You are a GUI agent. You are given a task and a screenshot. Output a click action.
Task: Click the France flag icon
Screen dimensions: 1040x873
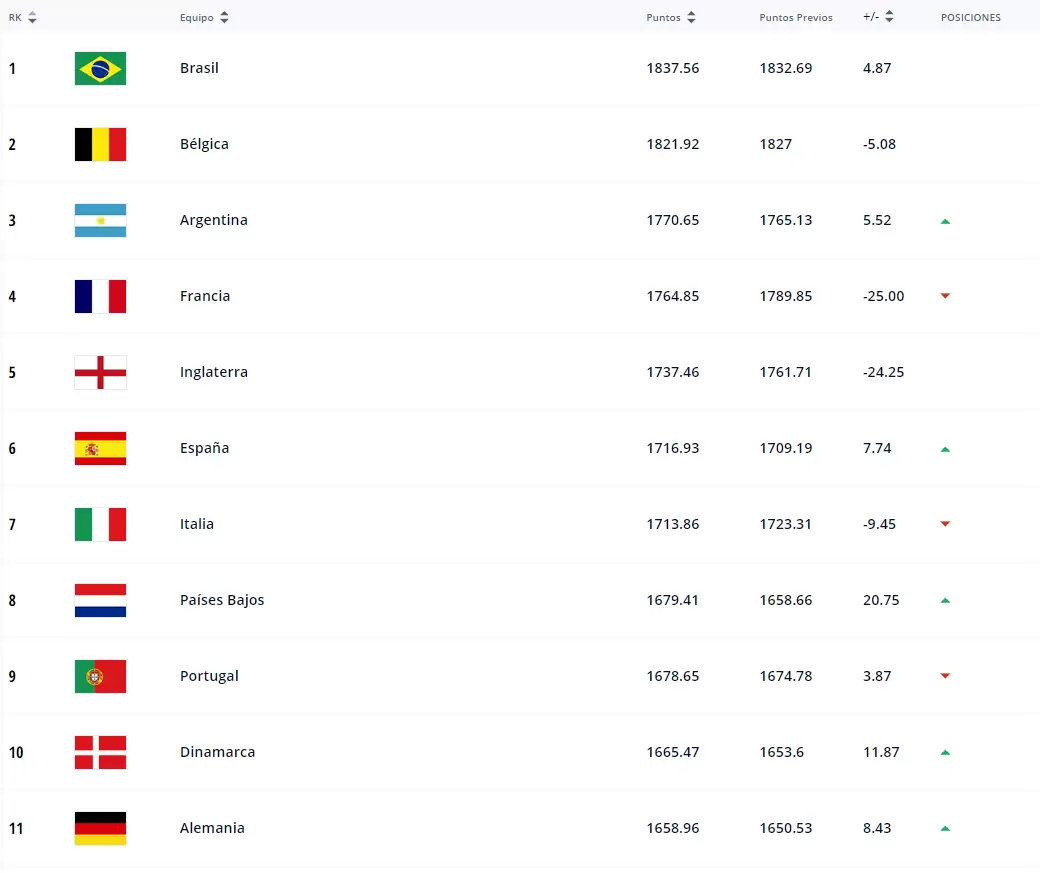tap(100, 296)
